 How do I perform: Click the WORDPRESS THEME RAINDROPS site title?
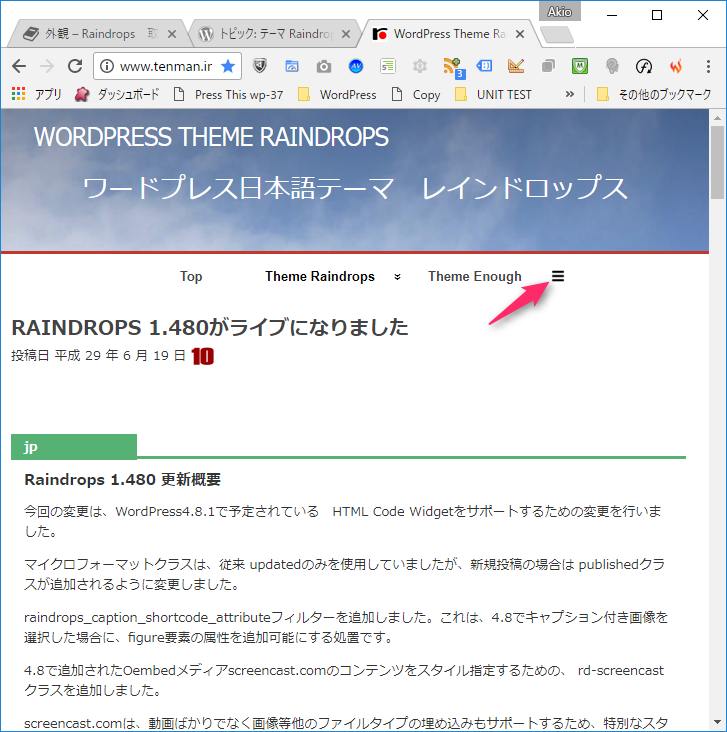point(211,137)
